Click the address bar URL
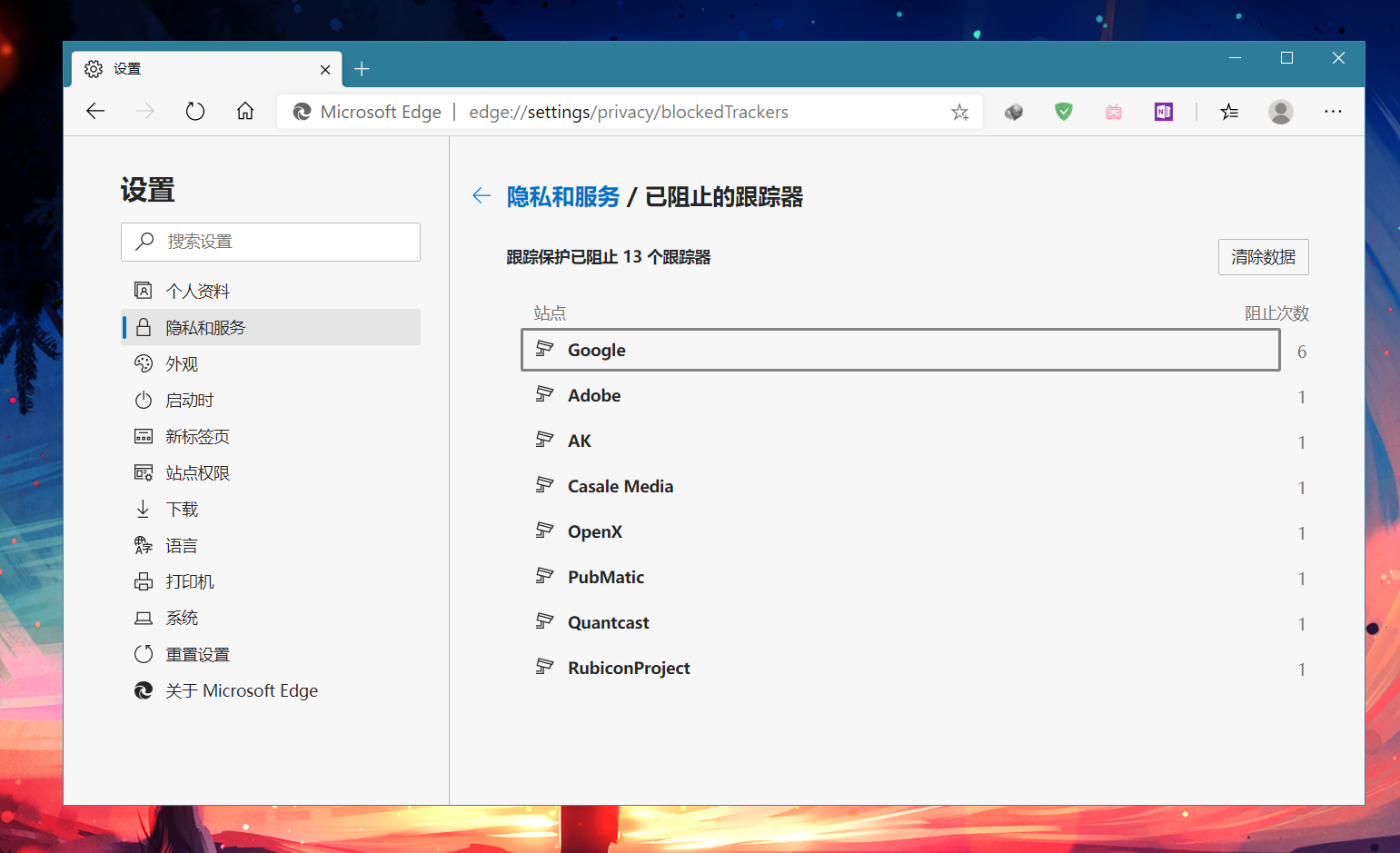Screen dimensions: 1400x853 tap(629, 112)
